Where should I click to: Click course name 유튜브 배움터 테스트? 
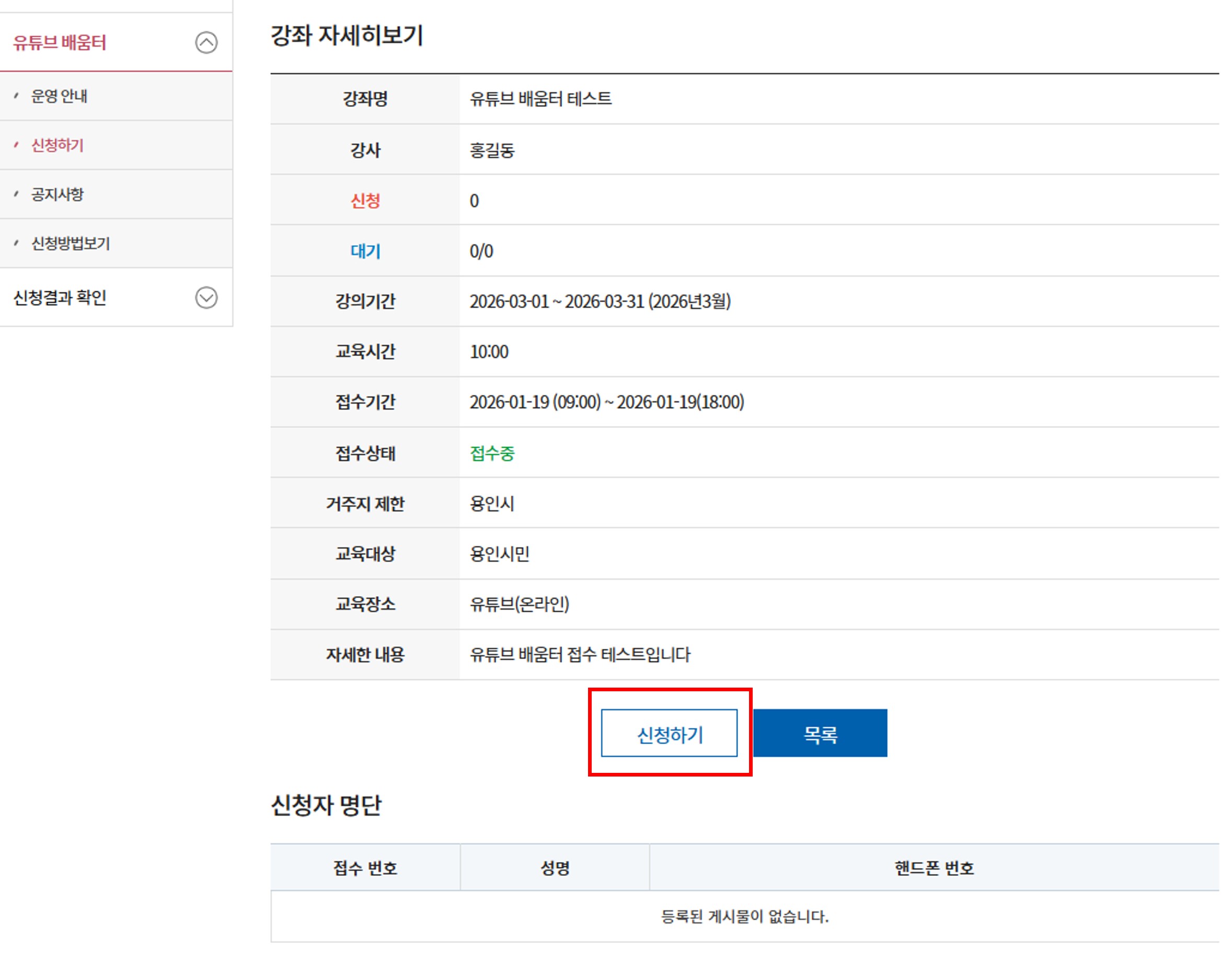tap(540, 99)
